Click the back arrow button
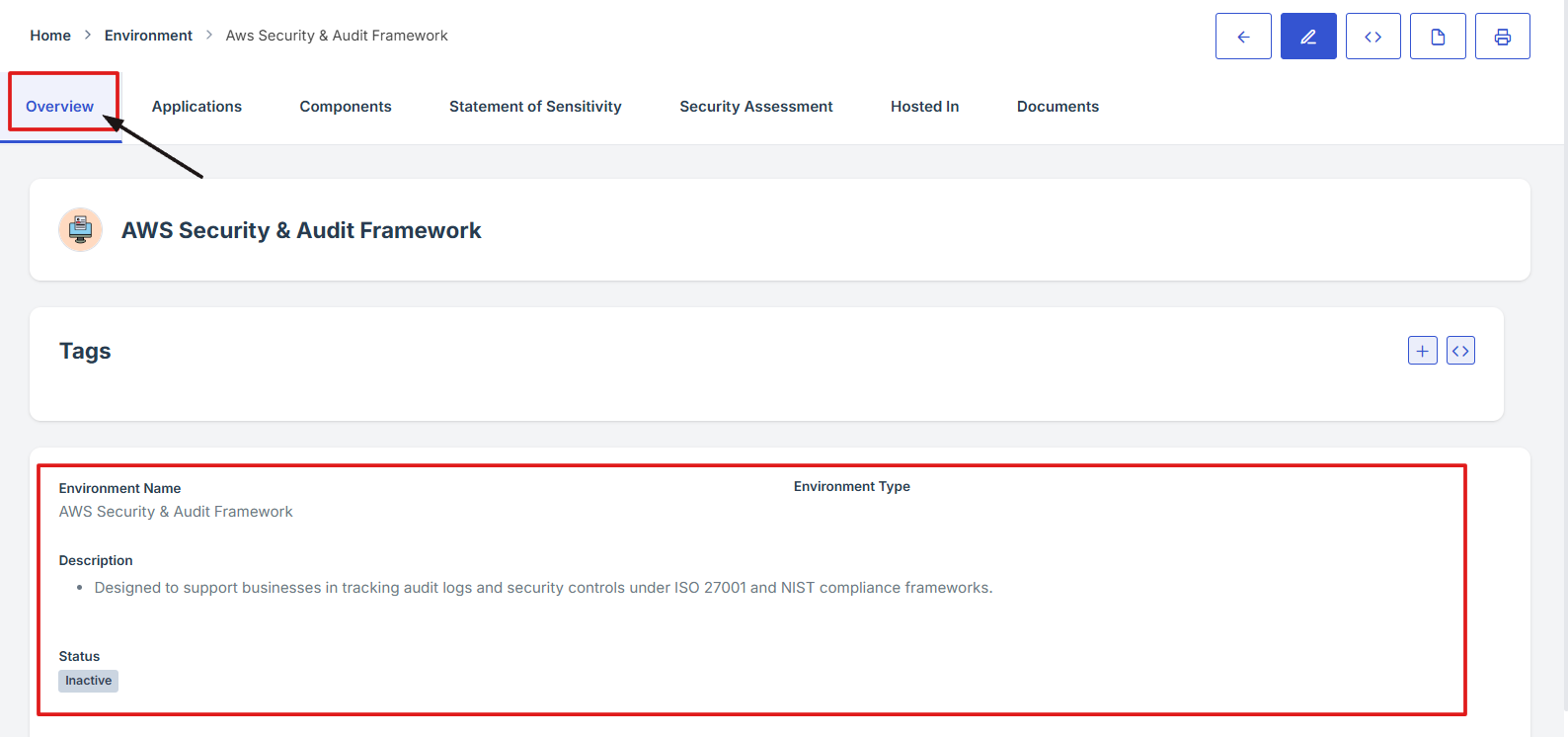This screenshot has height=737, width=1568. click(x=1243, y=37)
